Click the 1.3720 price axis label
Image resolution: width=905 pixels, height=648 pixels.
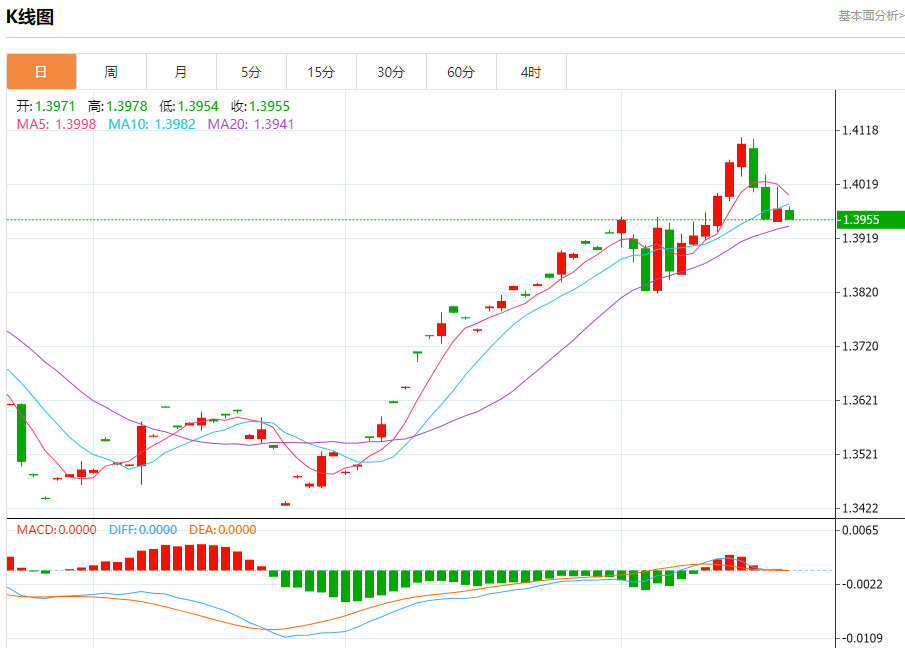pyautogui.click(x=860, y=346)
